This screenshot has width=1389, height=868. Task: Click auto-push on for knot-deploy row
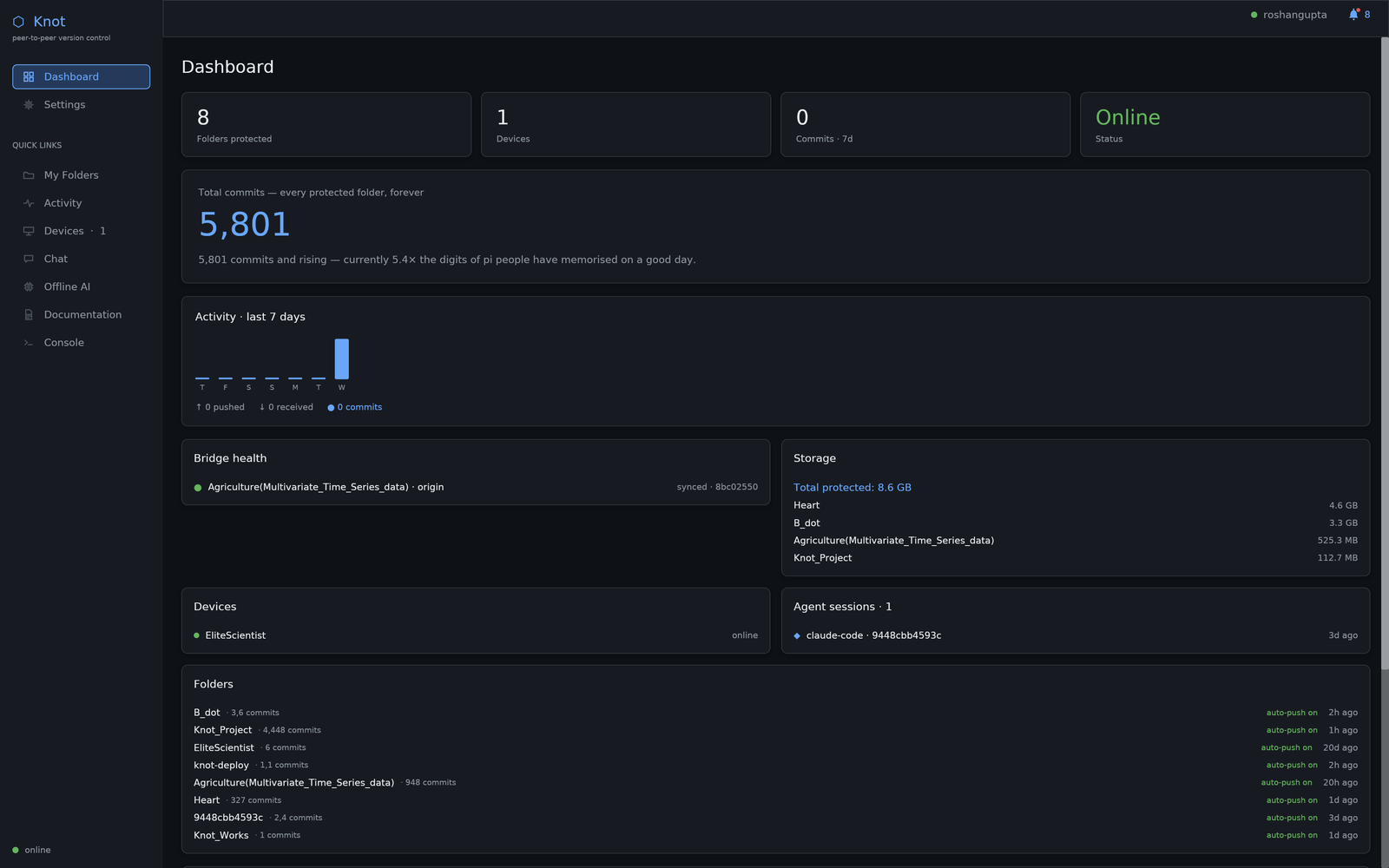point(1292,766)
